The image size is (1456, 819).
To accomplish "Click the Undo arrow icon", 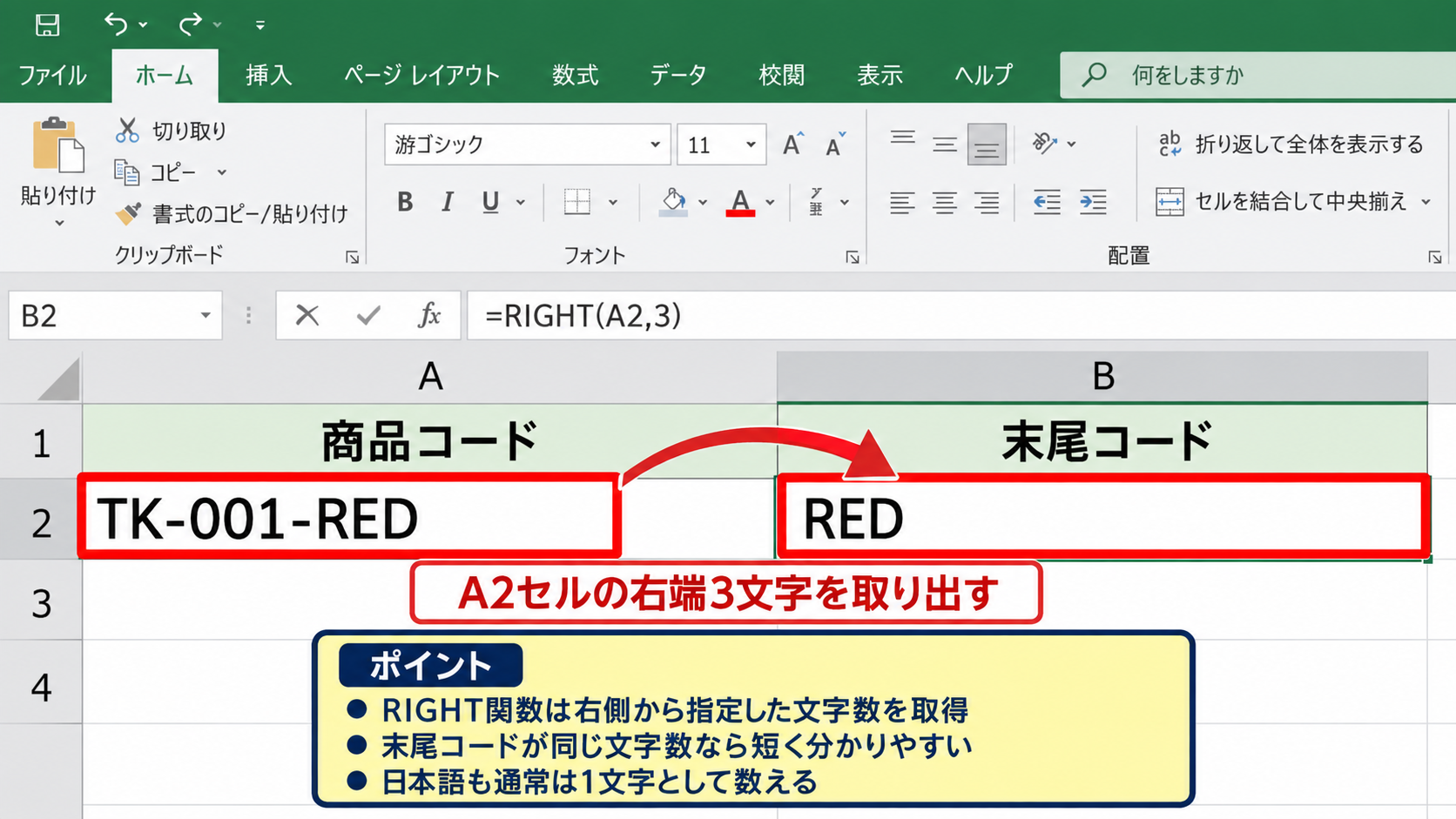I will point(116,23).
